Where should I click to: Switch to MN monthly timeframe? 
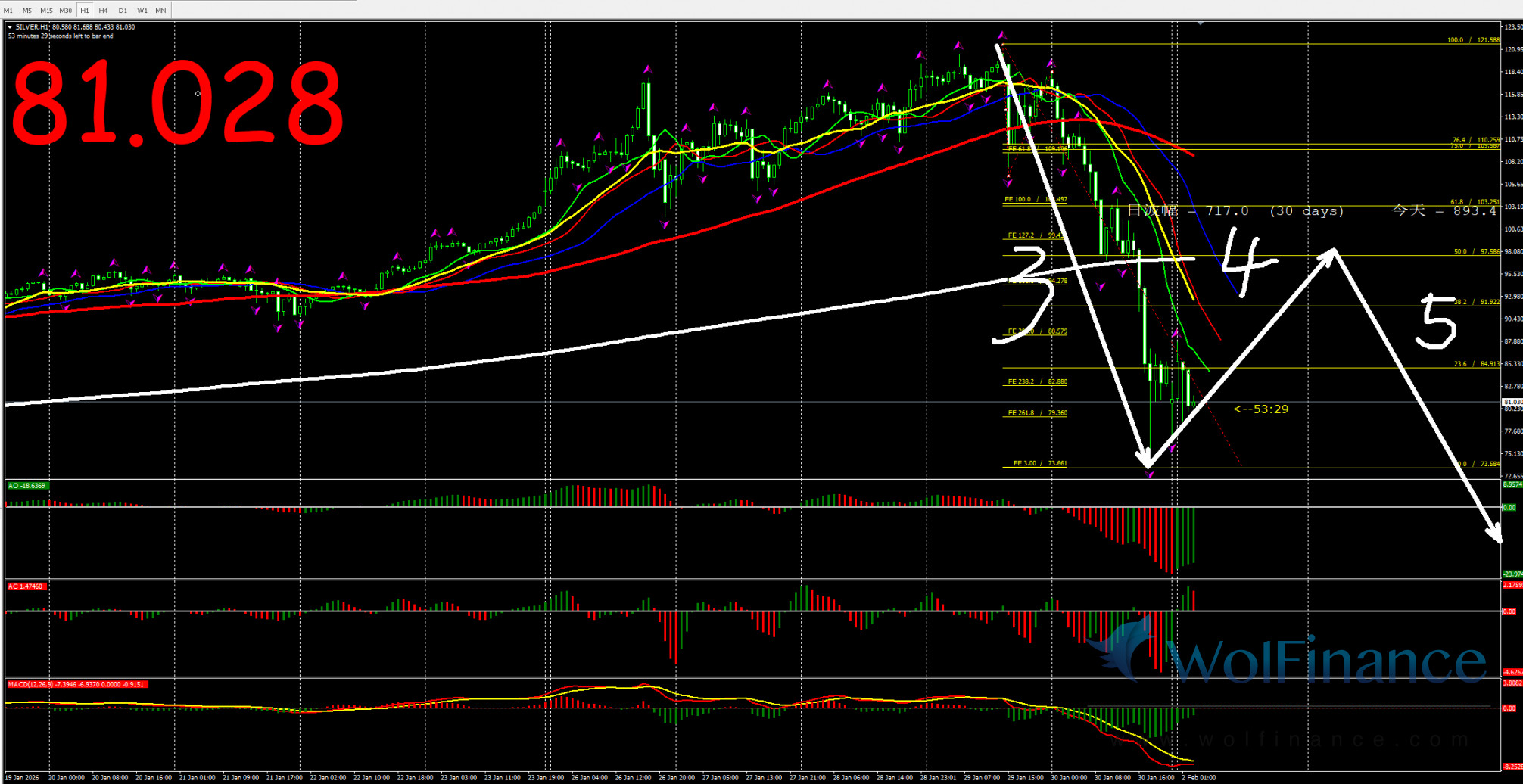coord(161,11)
